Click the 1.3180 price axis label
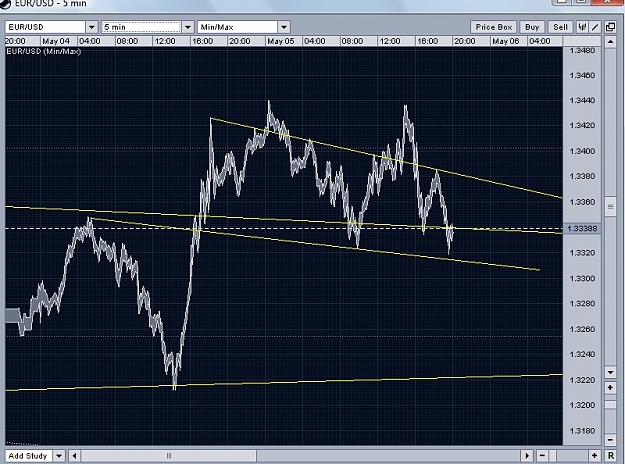Screen dimensions: 625x464 click(582, 431)
